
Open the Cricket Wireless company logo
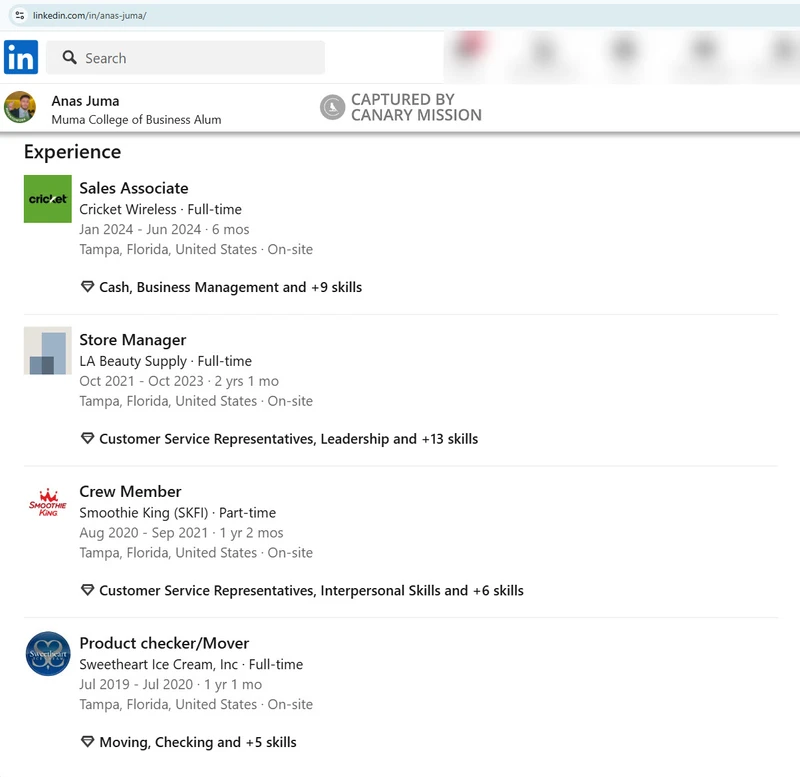(48, 199)
